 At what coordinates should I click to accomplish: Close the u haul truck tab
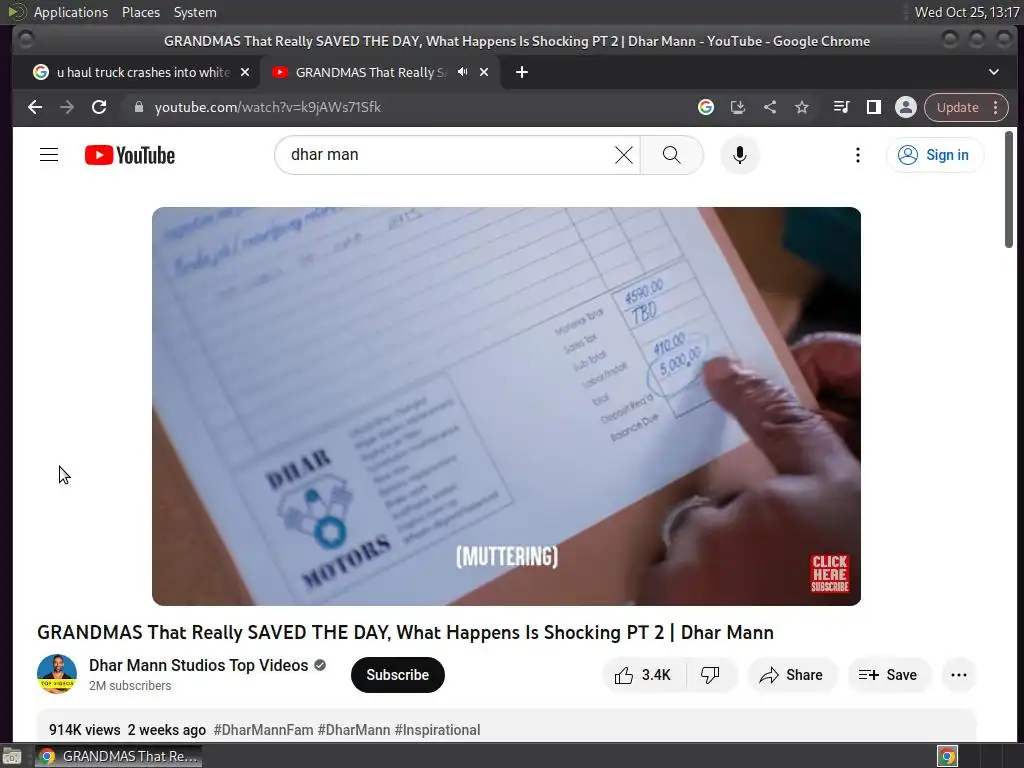point(245,72)
